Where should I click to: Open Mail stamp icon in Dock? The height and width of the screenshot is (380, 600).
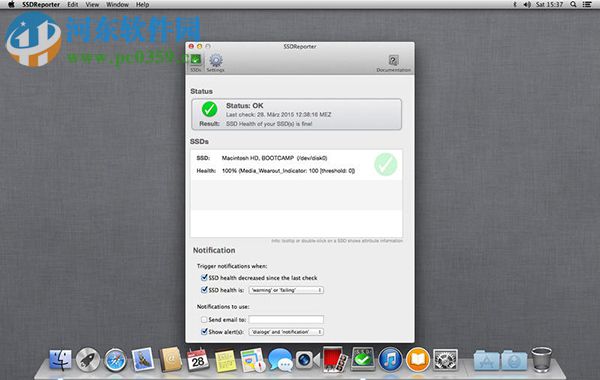tap(143, 360)
